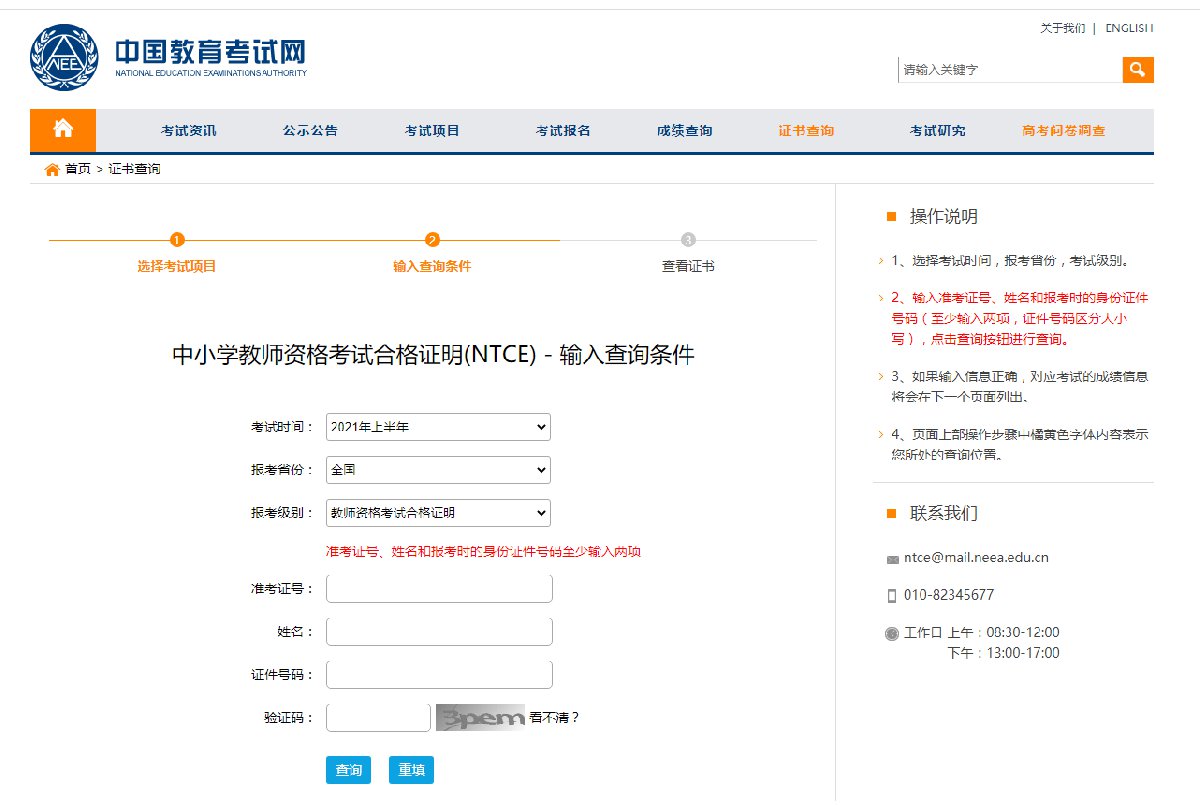This screenshot has height=805, width=1200.
Task: Open 成绩查询 in navigation menu
Action: 684,131
